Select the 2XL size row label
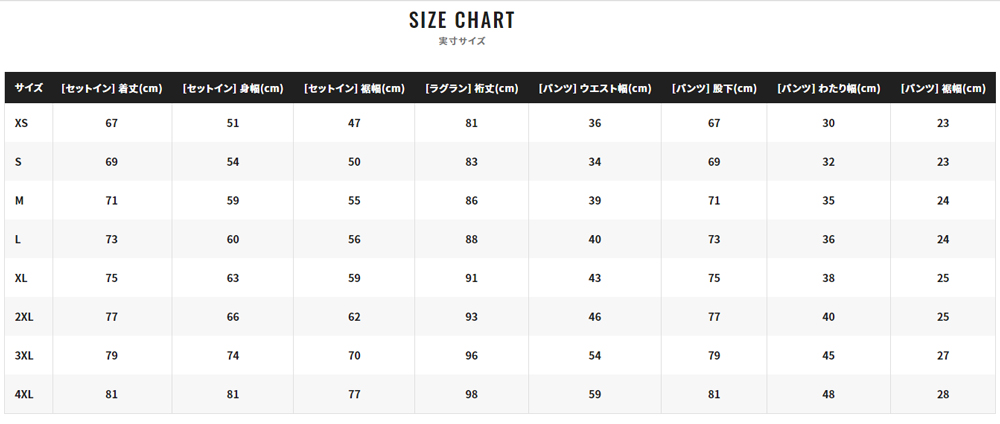This screenshot has height=424, width=1000. [x=24, y=317]
